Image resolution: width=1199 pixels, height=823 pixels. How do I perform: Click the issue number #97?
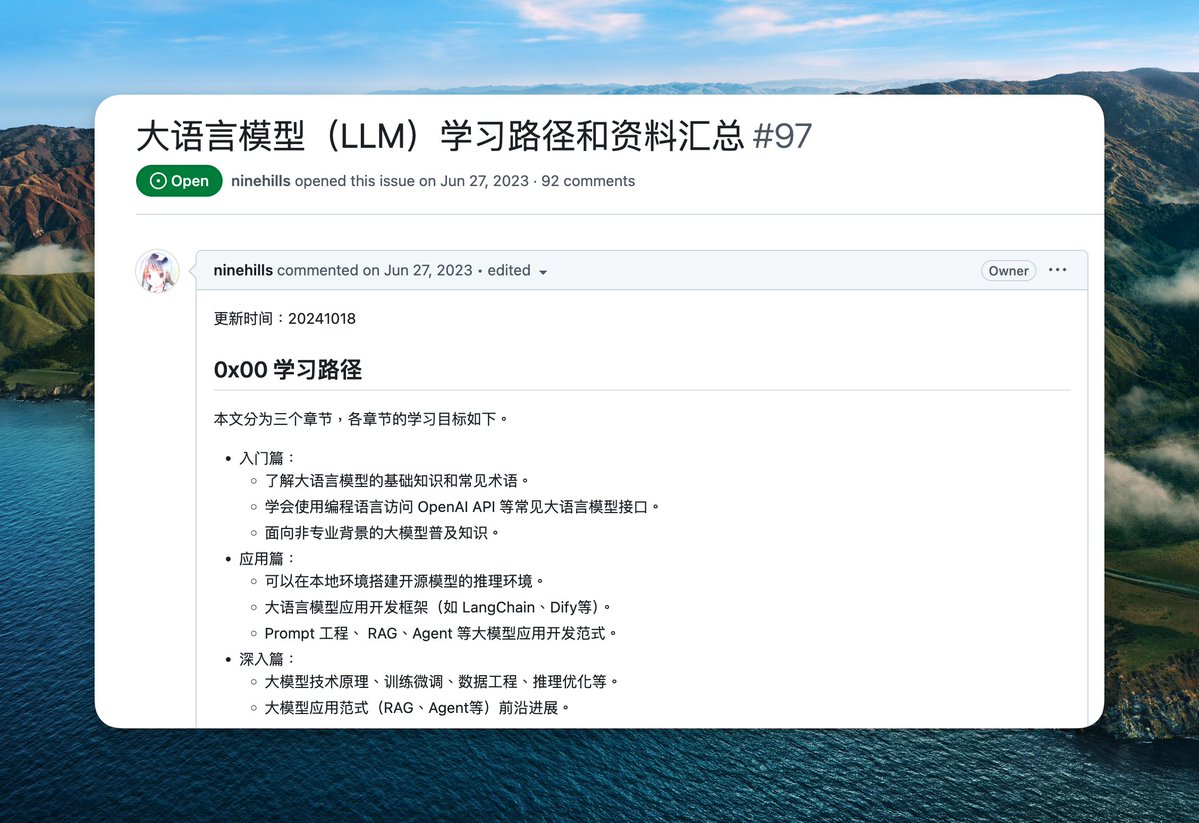click(x=782, y=136)
